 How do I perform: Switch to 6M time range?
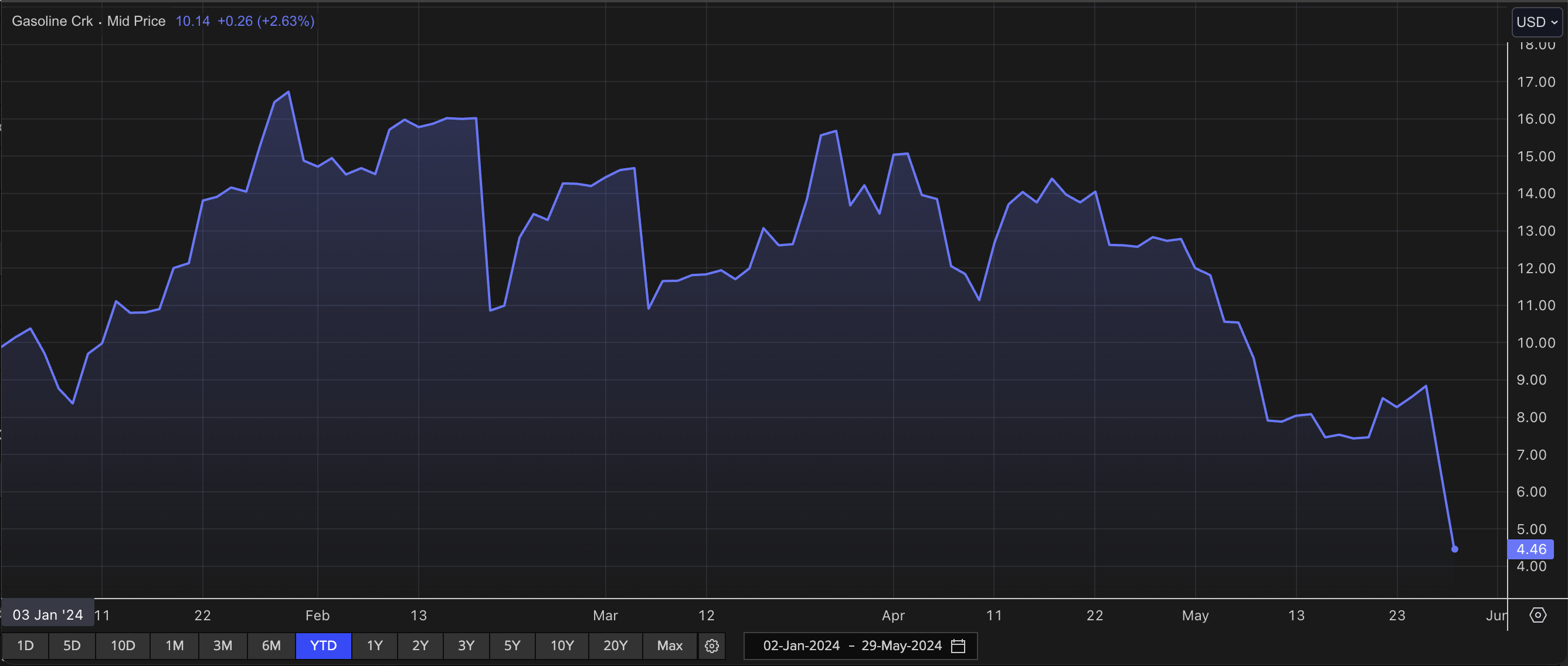point(271,646)
